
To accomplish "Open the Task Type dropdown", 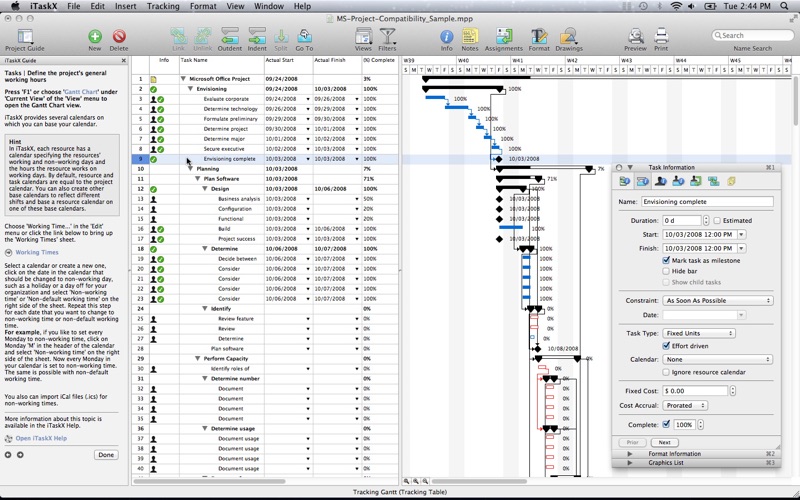I will point(699,333).
